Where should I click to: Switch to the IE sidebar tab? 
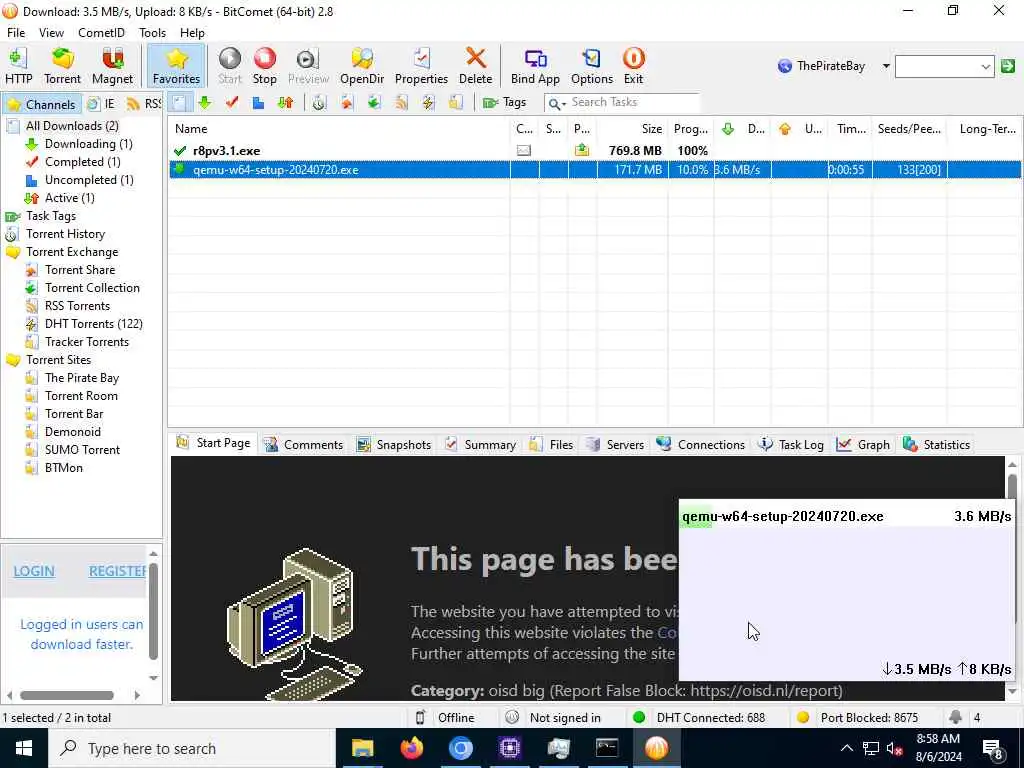point(102,104)
